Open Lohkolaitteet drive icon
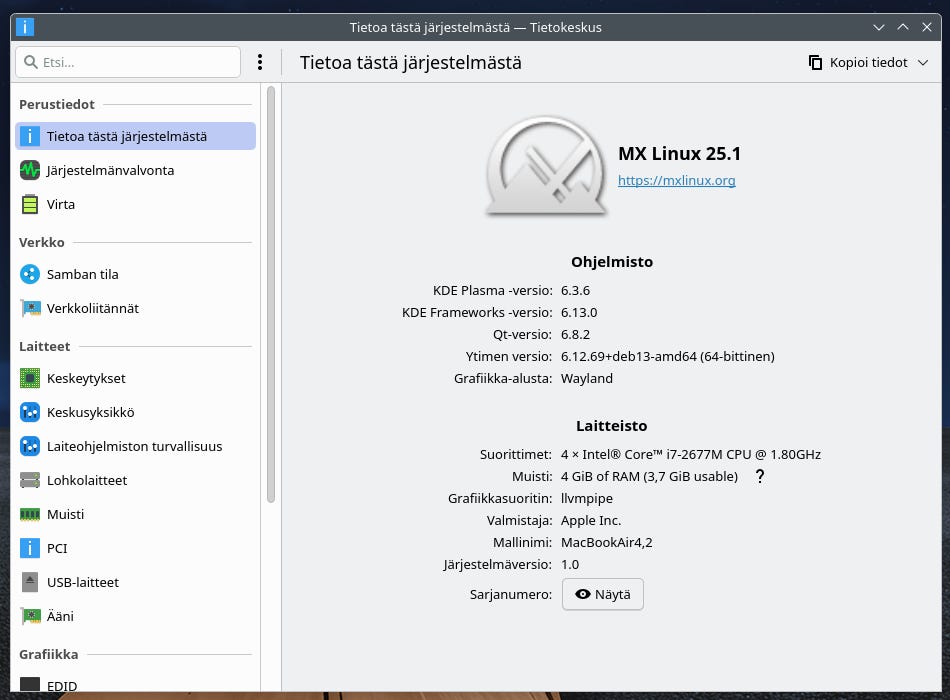This screenshot has width=950, height=700. [x=30, y=480]
